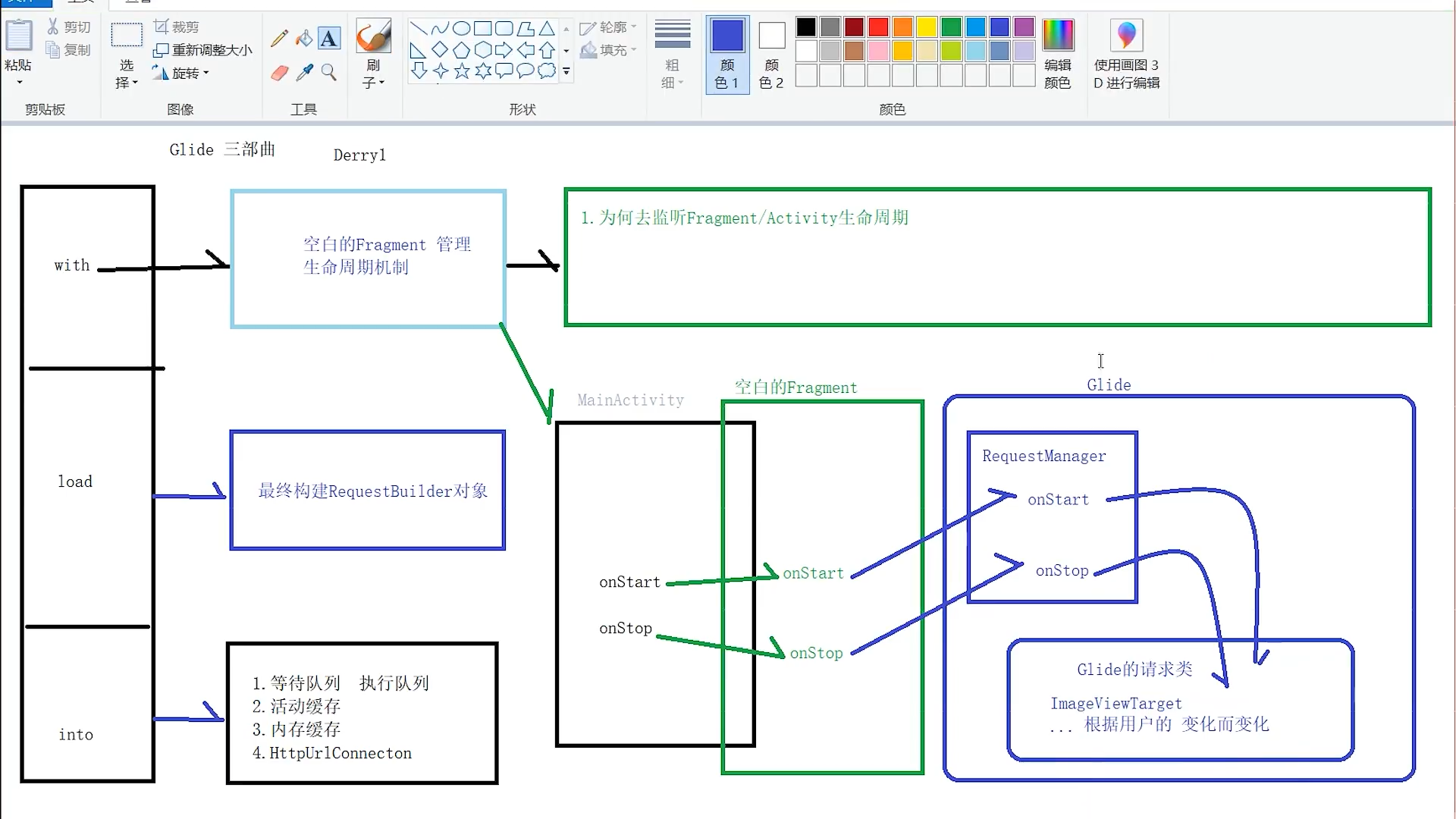Open the line thickness (粗细) dropdown
The width and height of the screenshot is (1456, 819).
pyautogui.click(x=672, y=82)
